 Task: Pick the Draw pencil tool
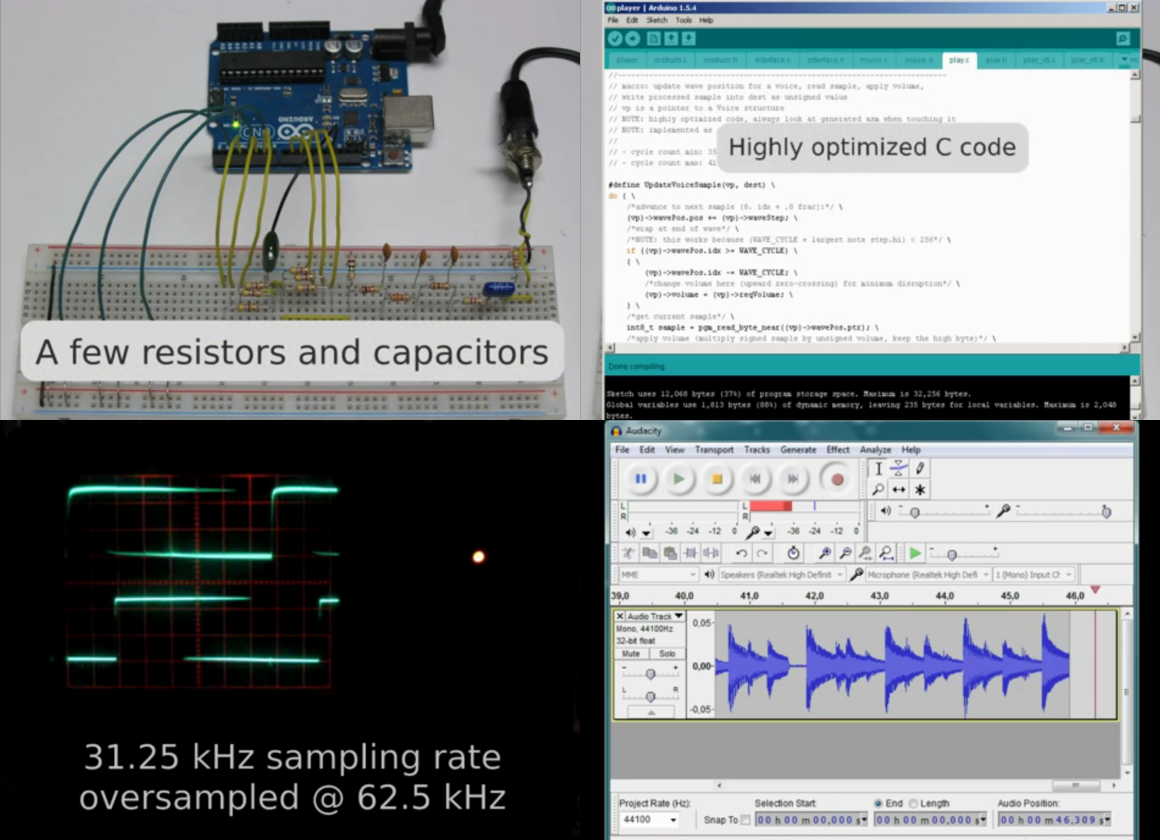coord(920,468)
